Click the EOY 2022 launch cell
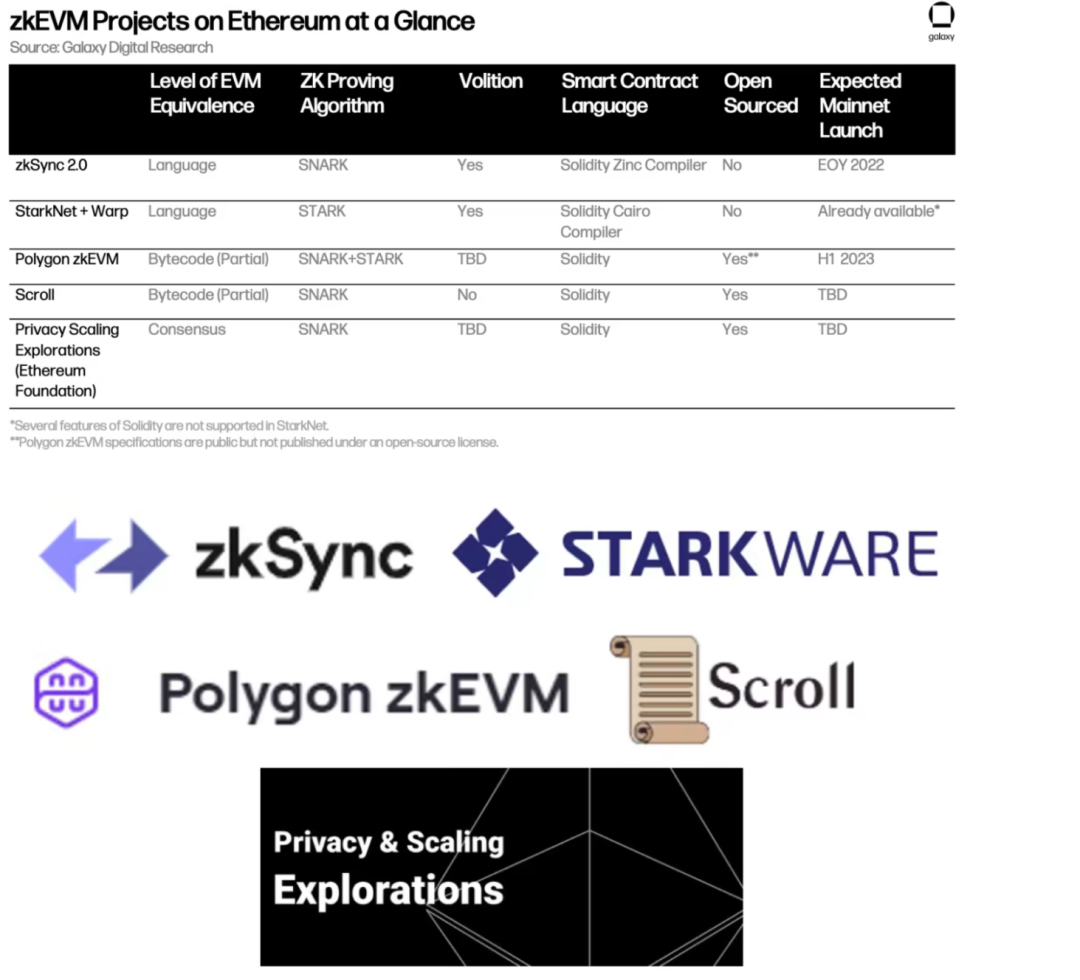 pos(851,165)
